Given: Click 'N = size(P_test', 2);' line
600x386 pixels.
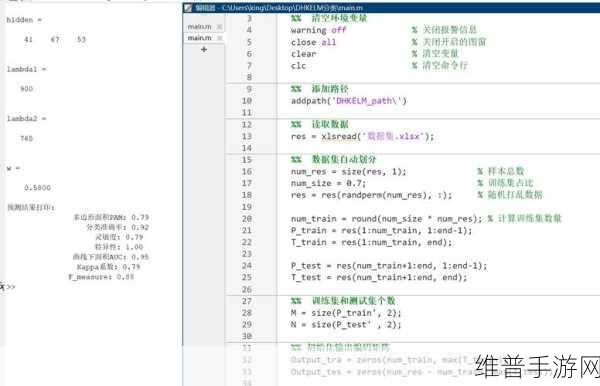Looking at the screenshot, I should tap(346, 325).
